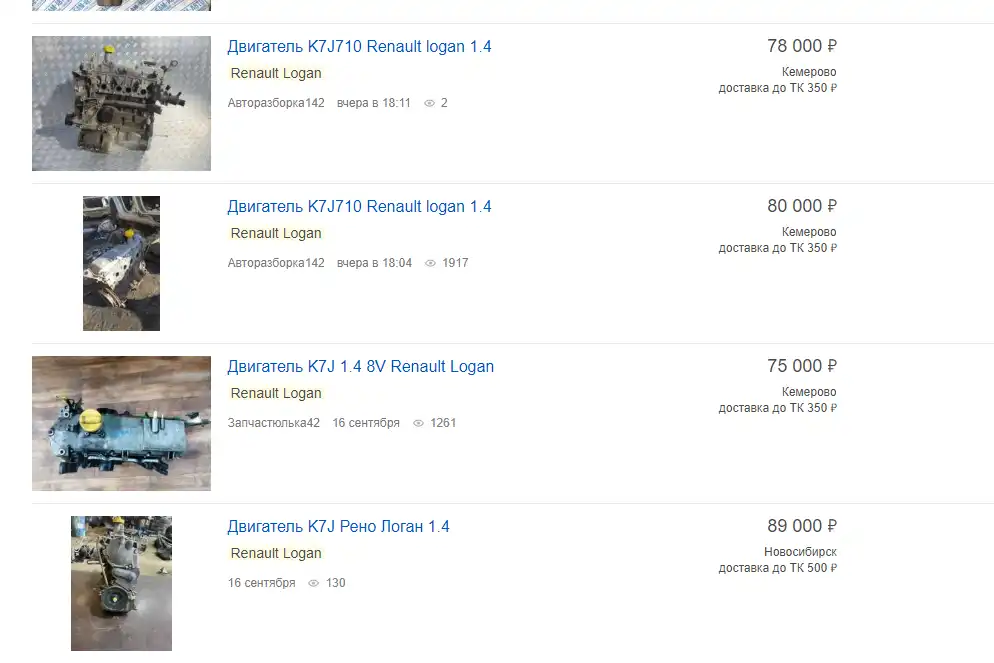This screenshot has height=663, width=994.
Task: Click the engine photo on the 78 000 ₽ listing
Action: click(121, 103)
